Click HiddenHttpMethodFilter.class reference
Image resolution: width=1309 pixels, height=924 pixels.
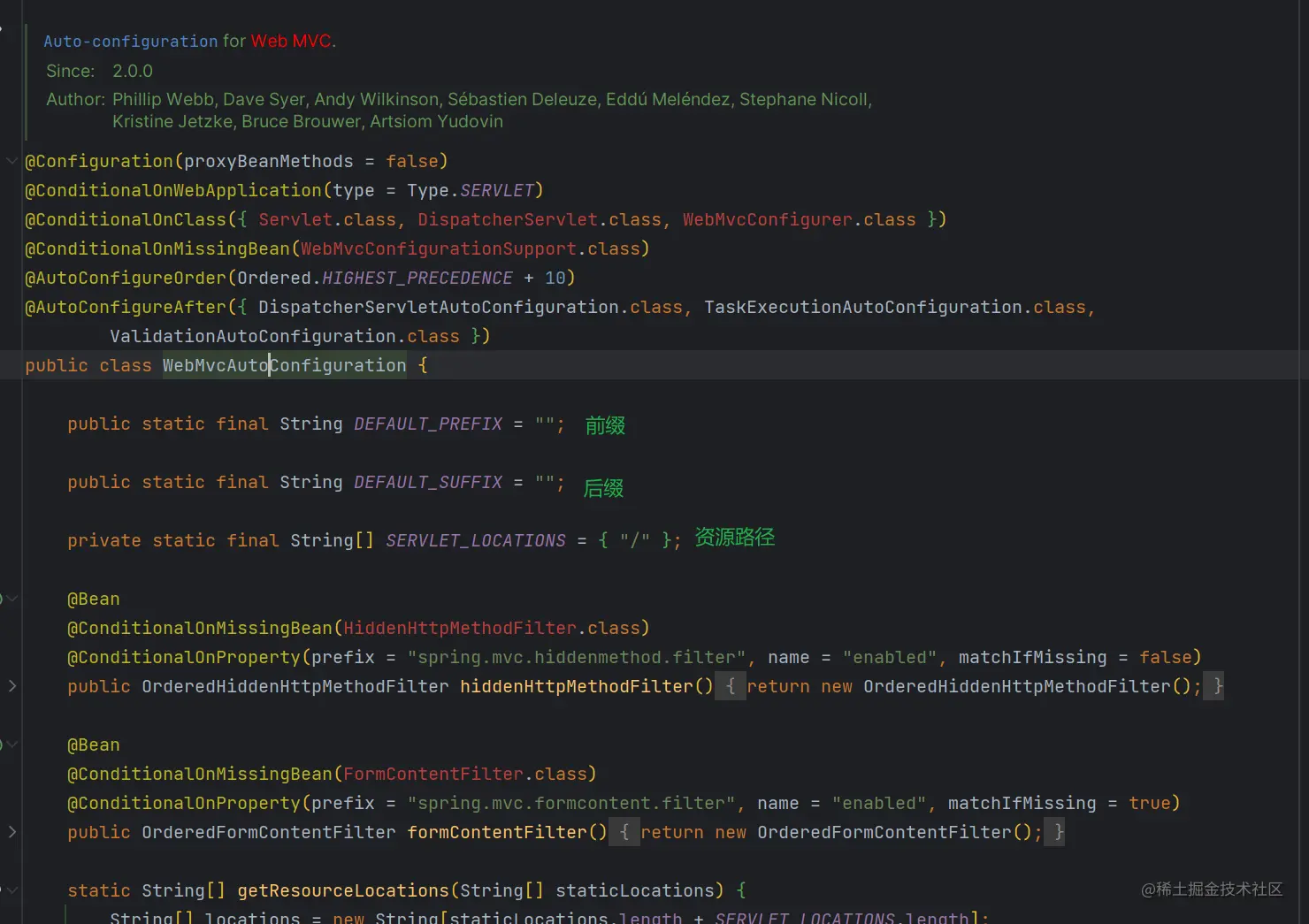[492, 628]
